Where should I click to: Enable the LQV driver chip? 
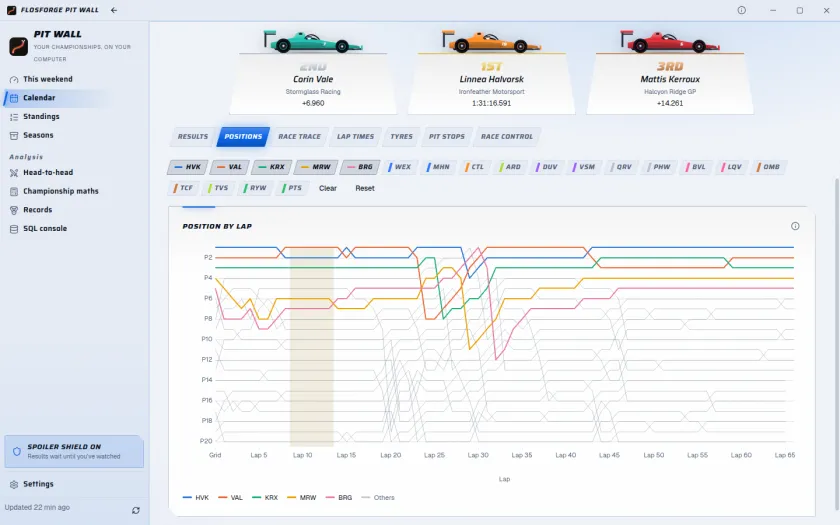(732, 167)
